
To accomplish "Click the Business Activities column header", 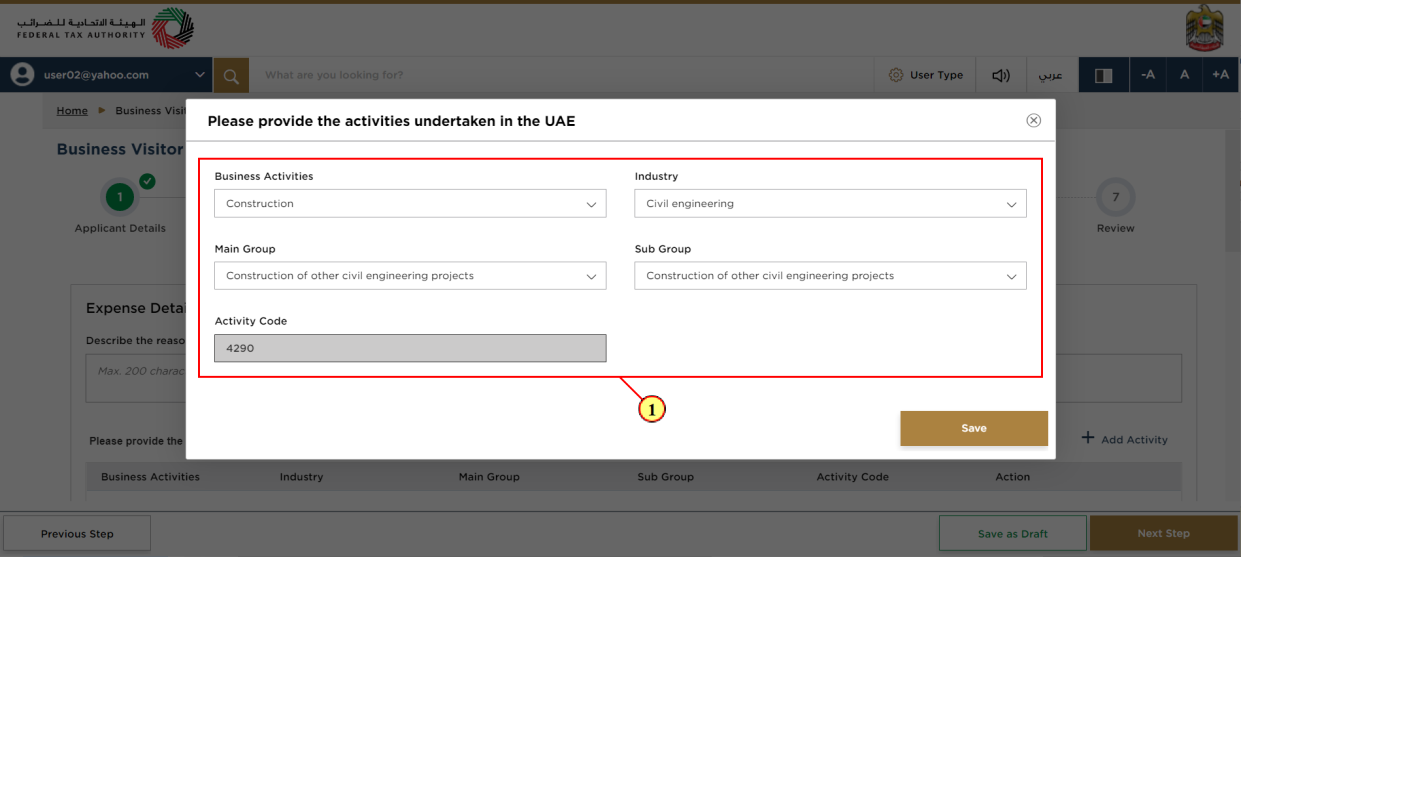I will coord(150,477).
